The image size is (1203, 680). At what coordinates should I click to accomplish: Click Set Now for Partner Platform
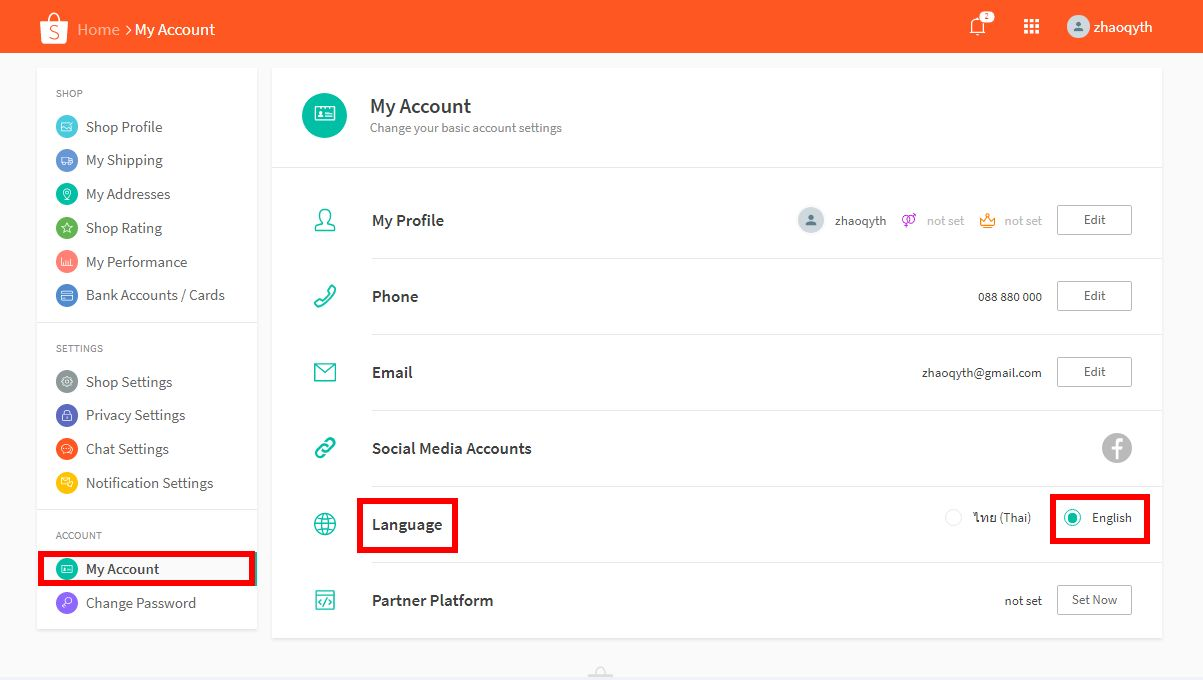point(1093,599)
